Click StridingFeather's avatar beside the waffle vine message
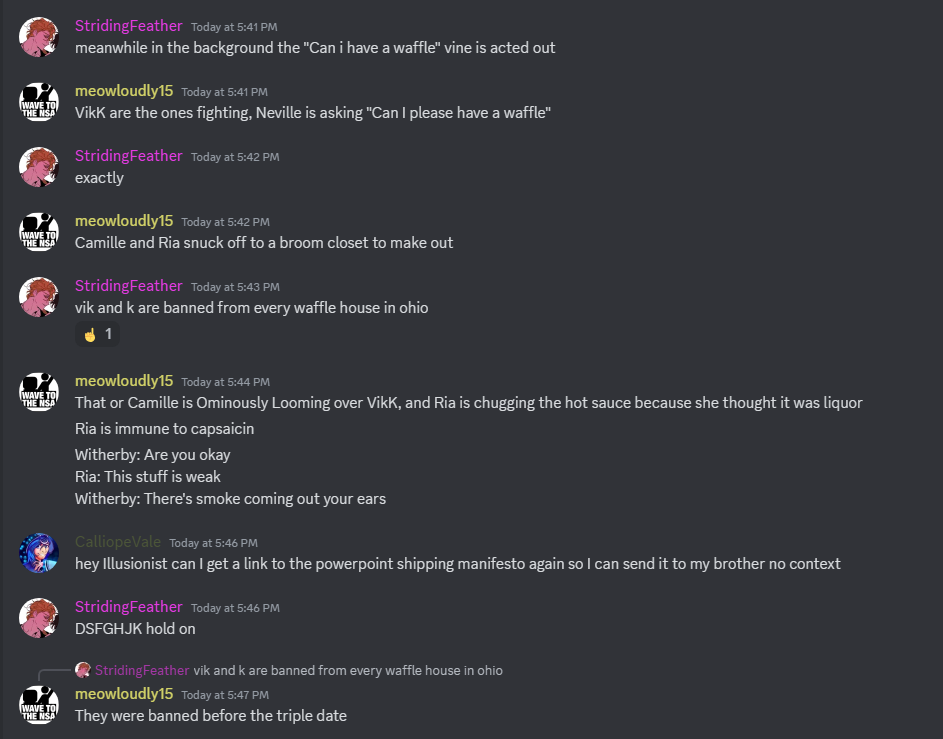This screenshot has width=943, height=739. pos(39,37)
